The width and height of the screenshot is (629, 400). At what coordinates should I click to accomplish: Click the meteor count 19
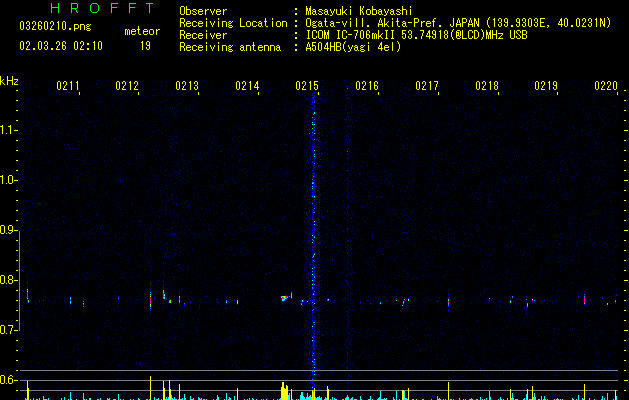tap(145, 46)
